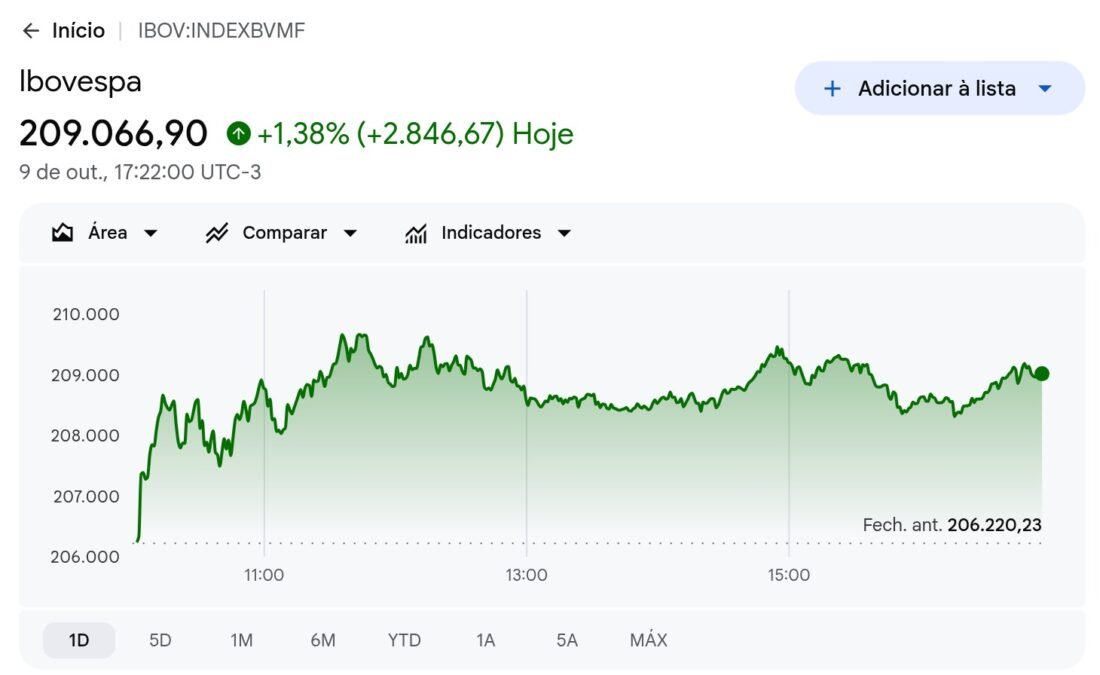This screenshot has height=675, width=1100.
Task: Click the 209.000 y-axis label
Action: point(85,375)
